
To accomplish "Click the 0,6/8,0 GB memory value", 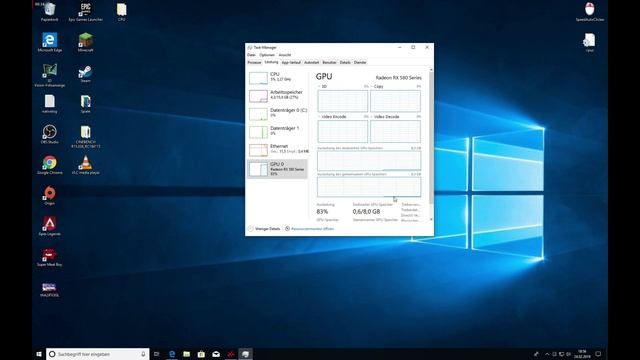I will pos(366,211).
